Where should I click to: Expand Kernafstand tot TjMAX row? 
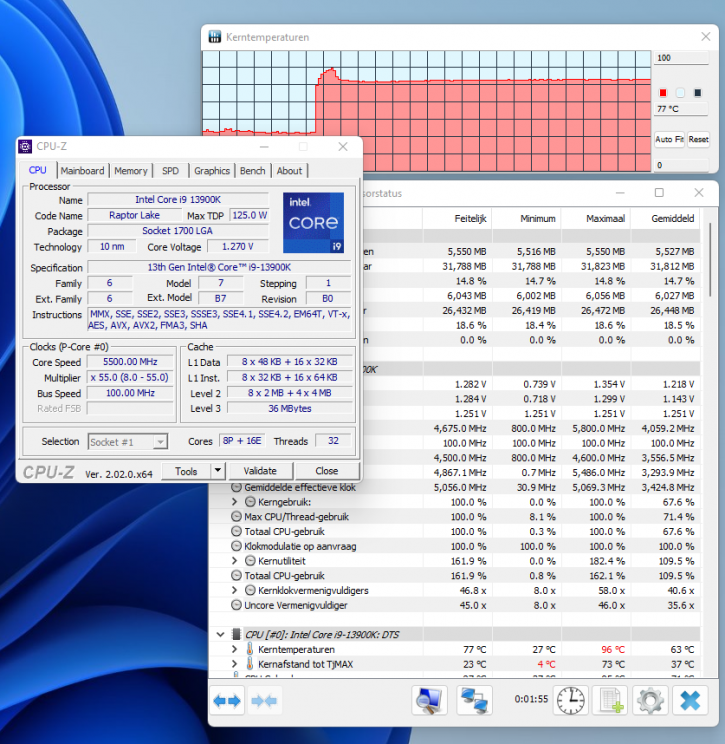234,663
